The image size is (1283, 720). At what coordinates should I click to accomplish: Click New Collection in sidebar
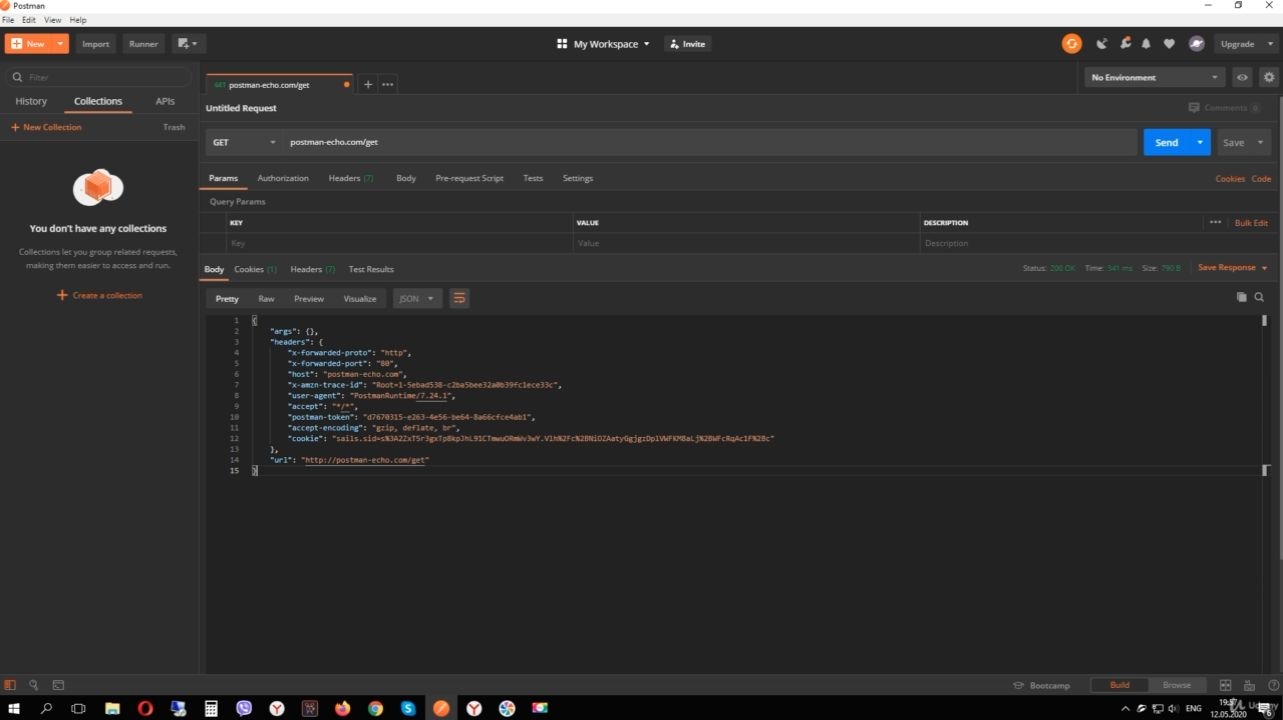coord(46,127)
